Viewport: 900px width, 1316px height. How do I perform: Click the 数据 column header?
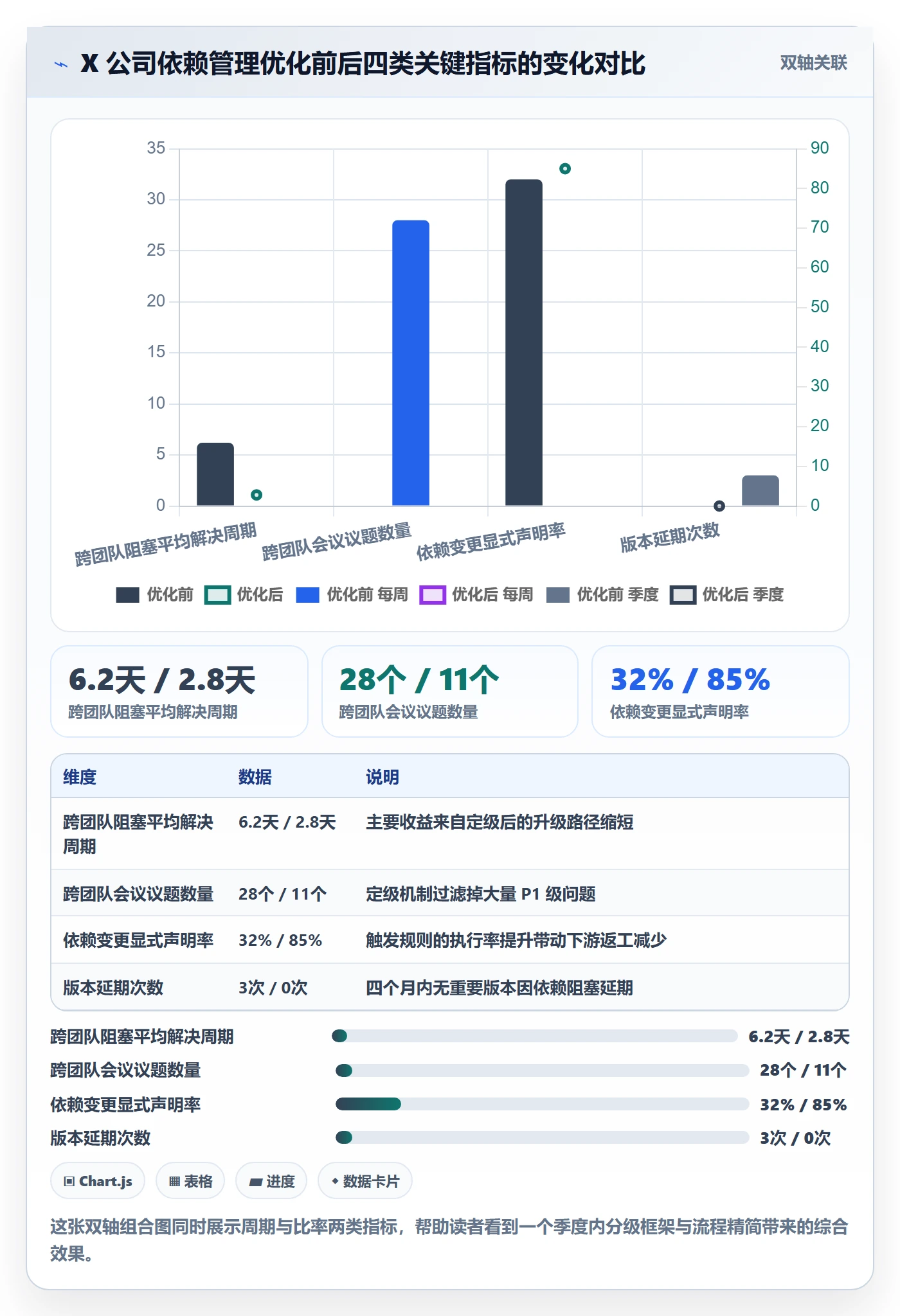tap(255, 777)
